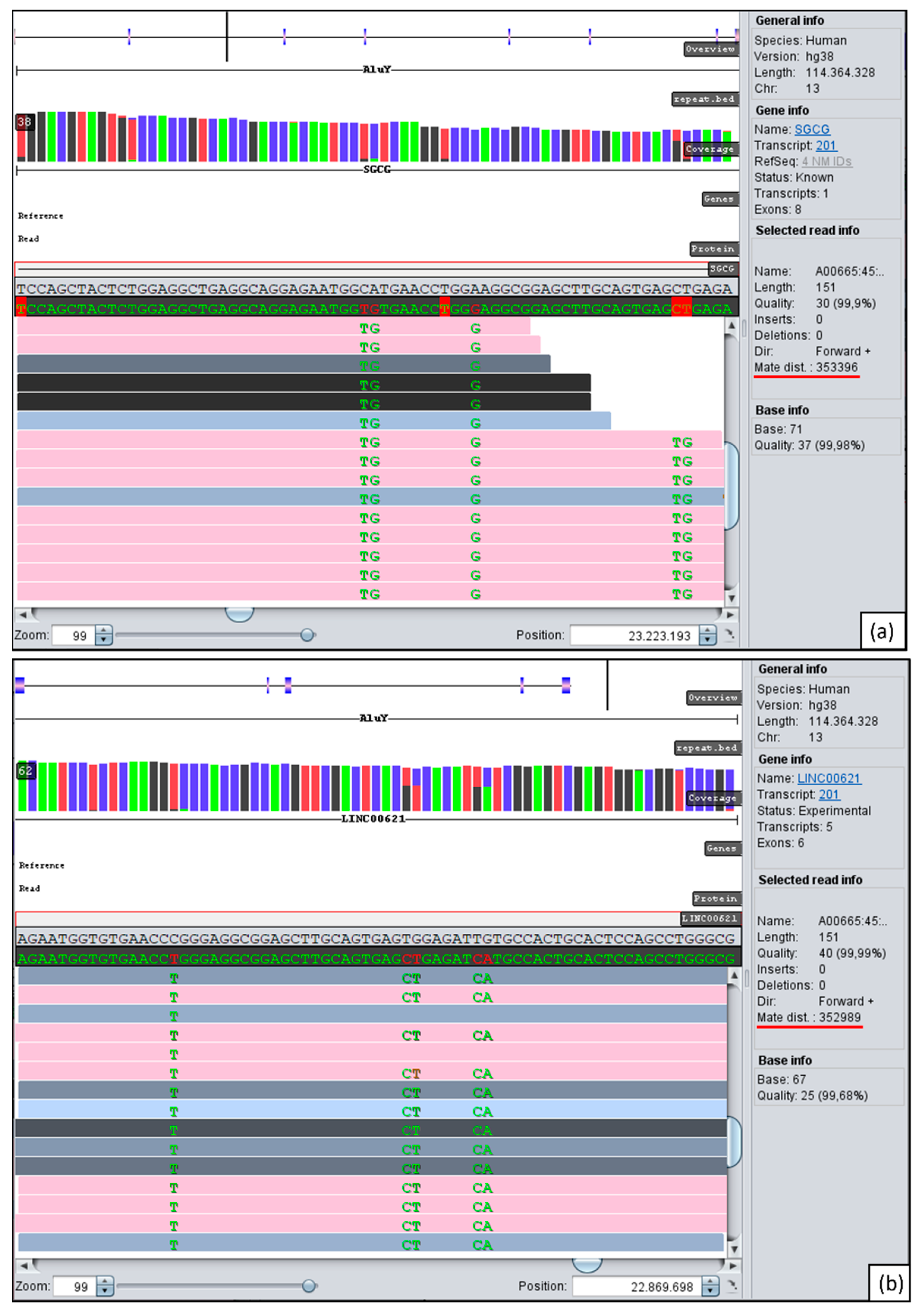Click the Protein track label in panel (a)
Screen dimensions: 921x1316
[x=714, y=249]
